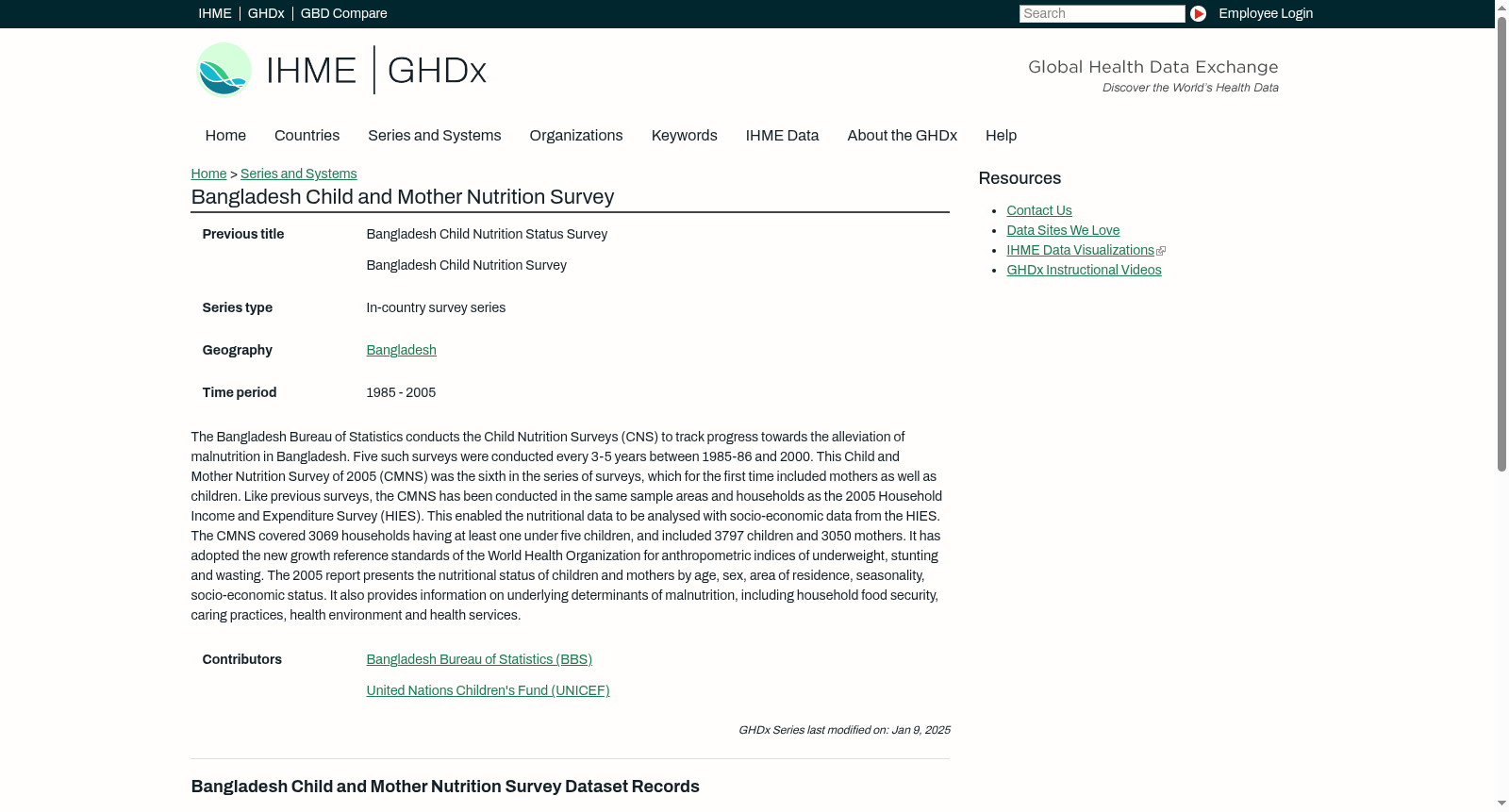Open the Bangladesh geography link
The image size is (1509, 812).
[x=401, y=350]
